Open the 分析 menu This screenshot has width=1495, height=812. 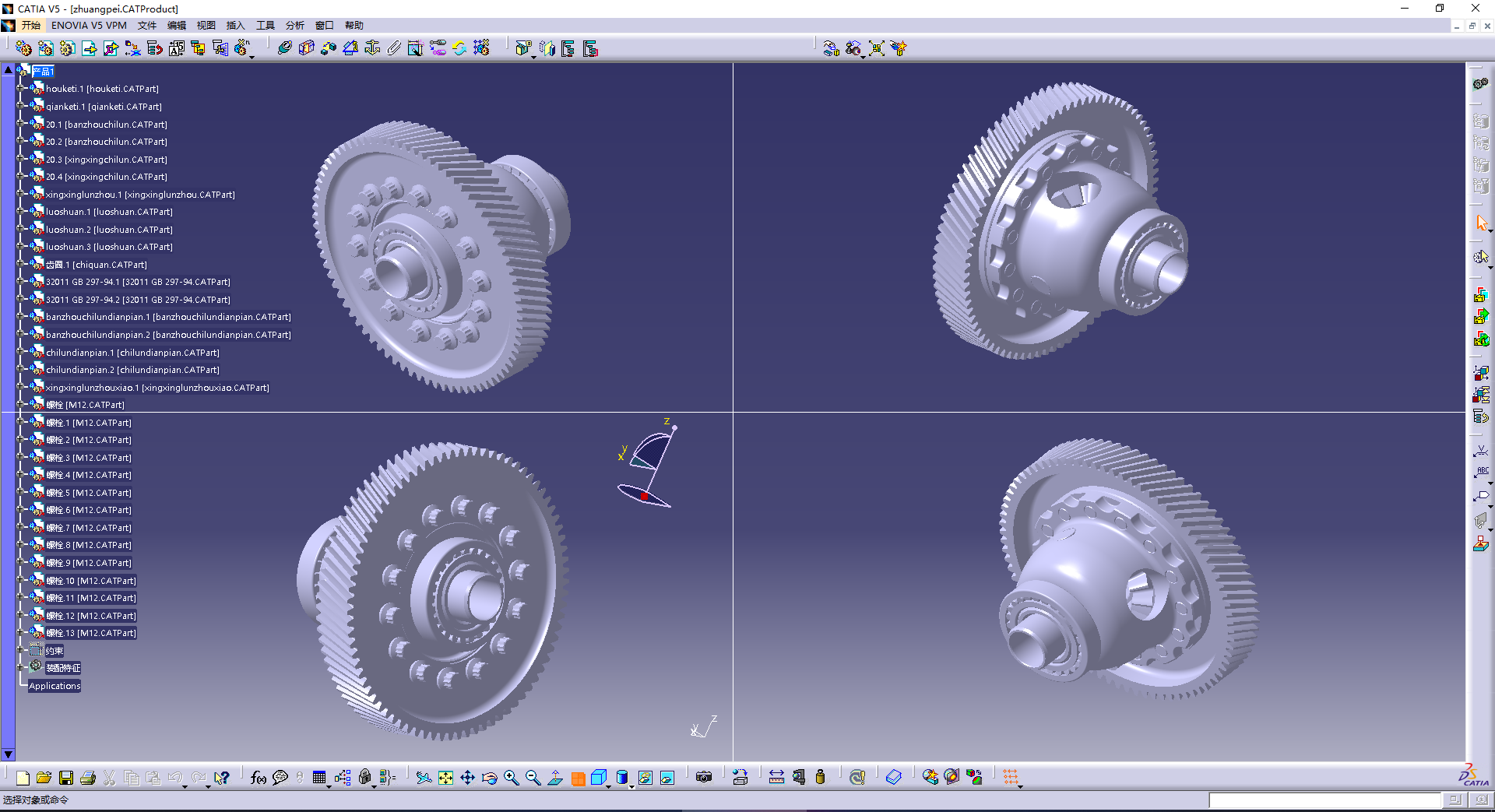295,26
